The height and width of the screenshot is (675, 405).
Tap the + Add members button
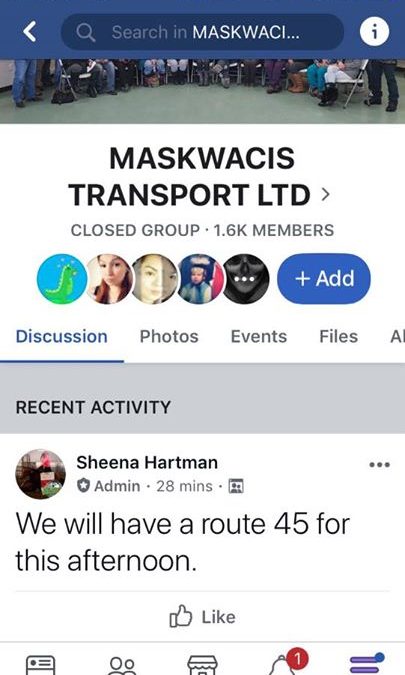tap(324, 279)
